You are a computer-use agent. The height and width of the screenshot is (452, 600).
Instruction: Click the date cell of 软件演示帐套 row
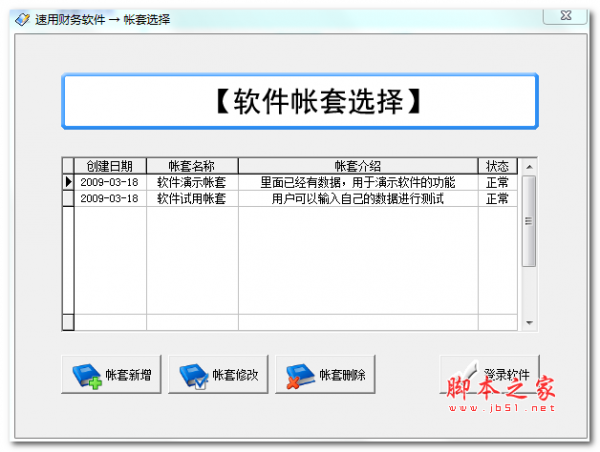point(110,182)
